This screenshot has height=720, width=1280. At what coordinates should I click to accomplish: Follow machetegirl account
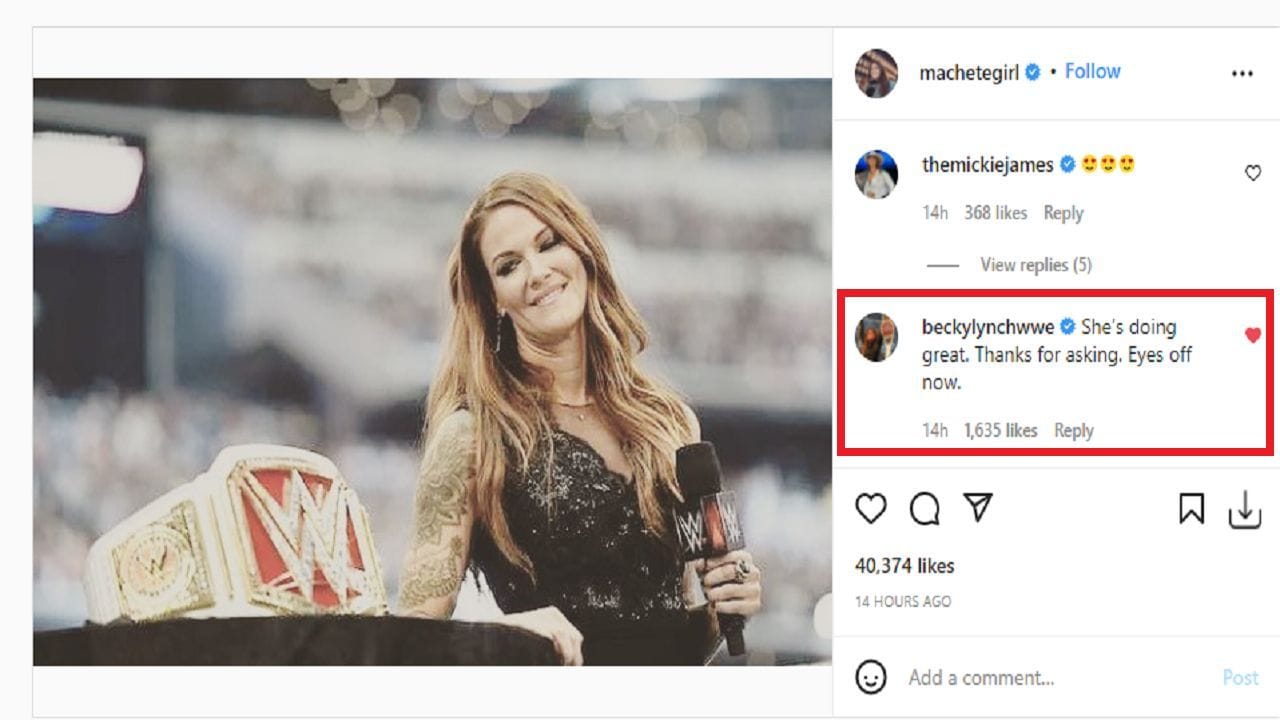click(1092, 71)
